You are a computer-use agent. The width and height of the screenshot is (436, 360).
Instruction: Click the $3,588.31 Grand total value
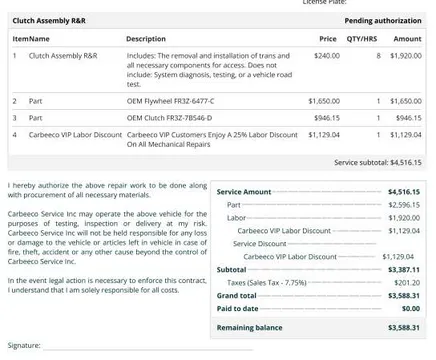point(404,296)
